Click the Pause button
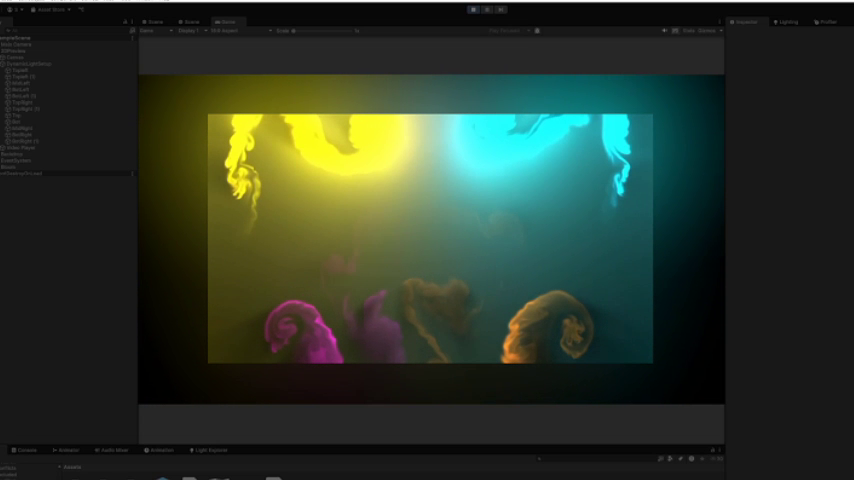The height and width of the screenshot is (480, 854). tap(487, 10)
